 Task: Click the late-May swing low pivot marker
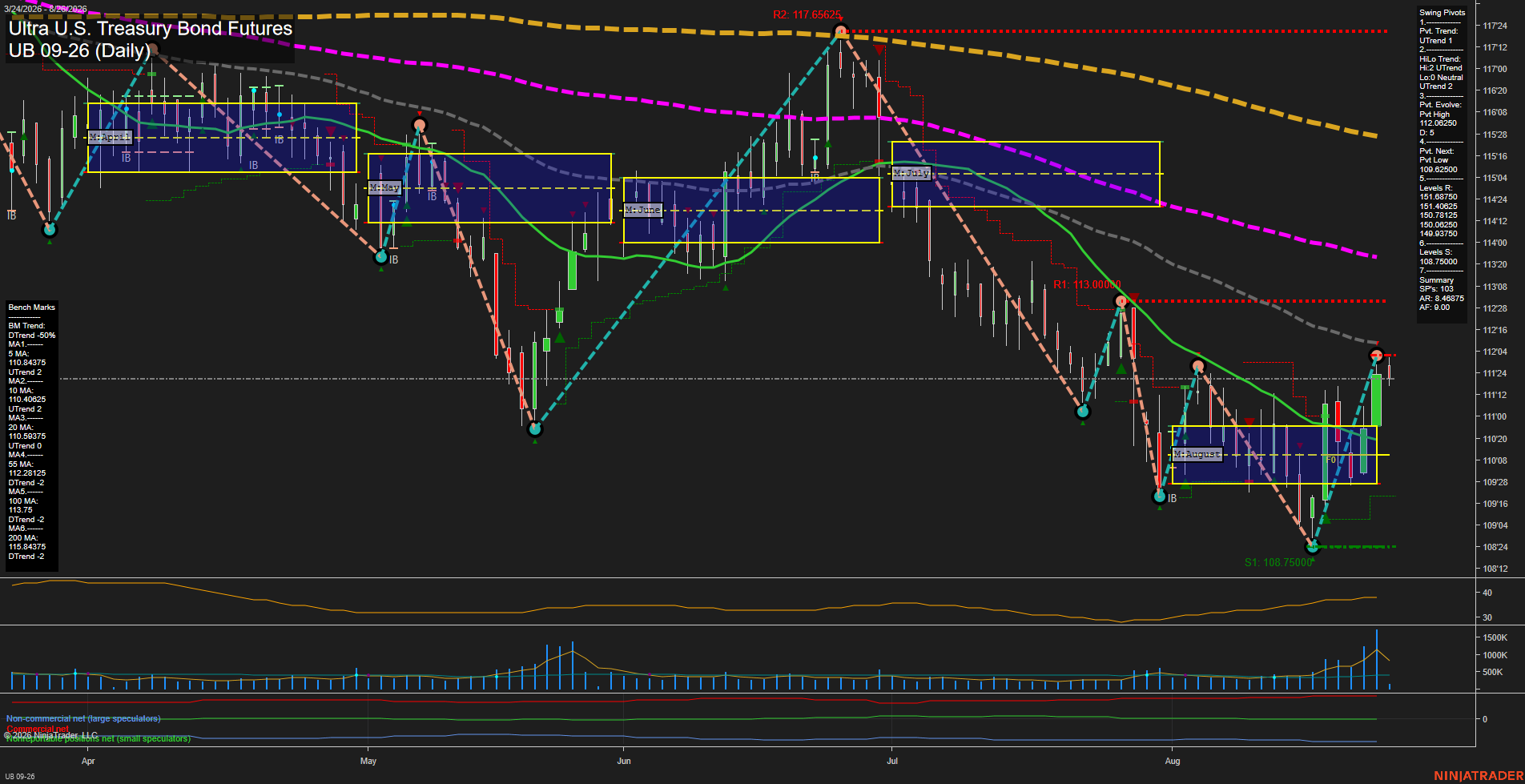[x=535, y=429]
